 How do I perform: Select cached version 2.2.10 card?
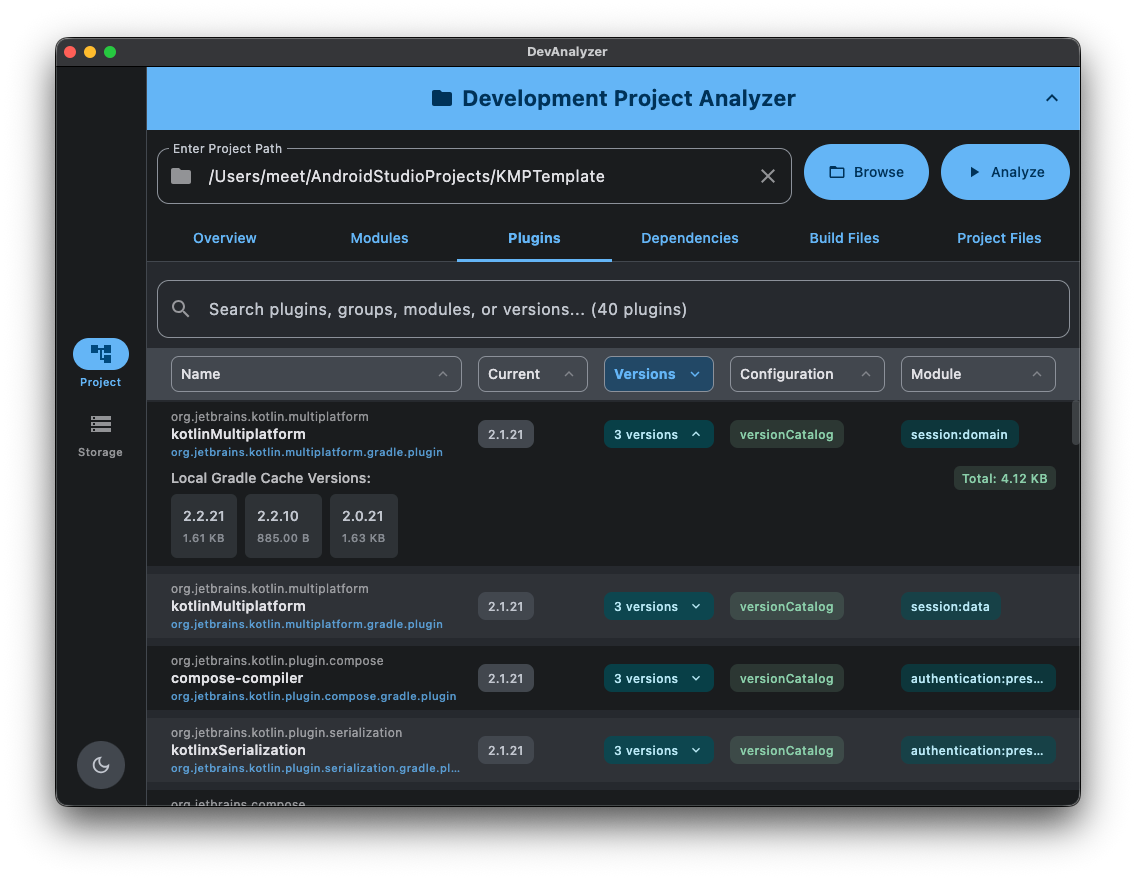click(283, 526)
